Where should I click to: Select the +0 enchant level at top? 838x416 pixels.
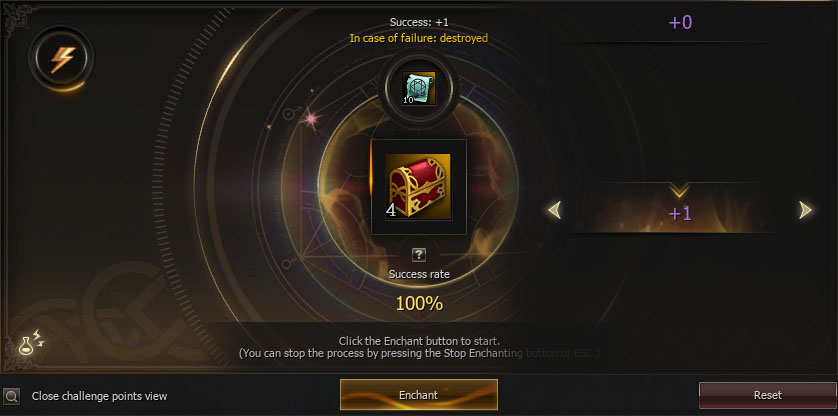[x=680, y=22]
